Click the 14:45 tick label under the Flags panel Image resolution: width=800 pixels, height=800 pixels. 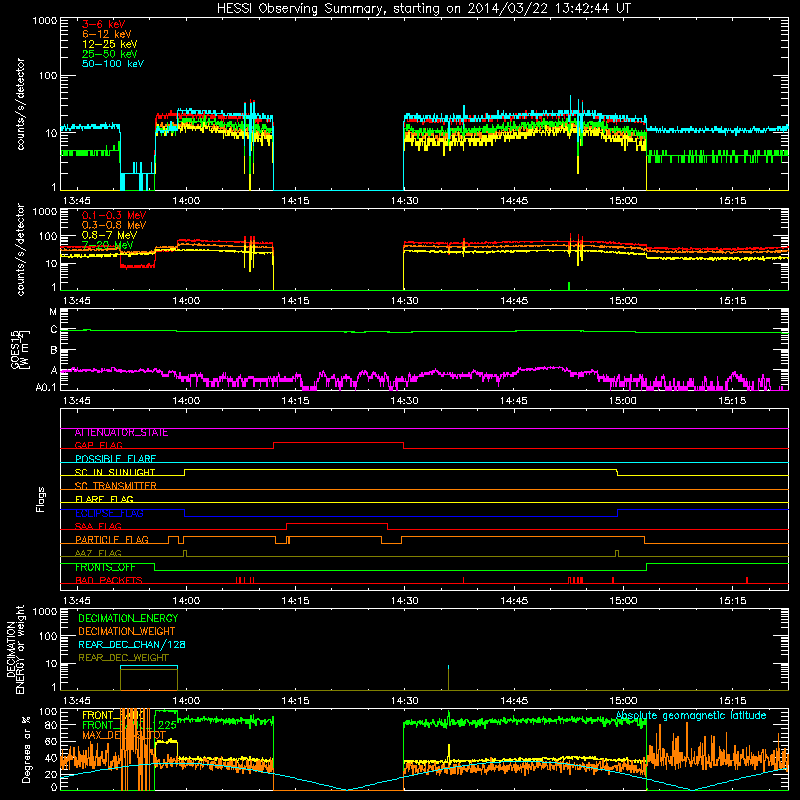514,601
